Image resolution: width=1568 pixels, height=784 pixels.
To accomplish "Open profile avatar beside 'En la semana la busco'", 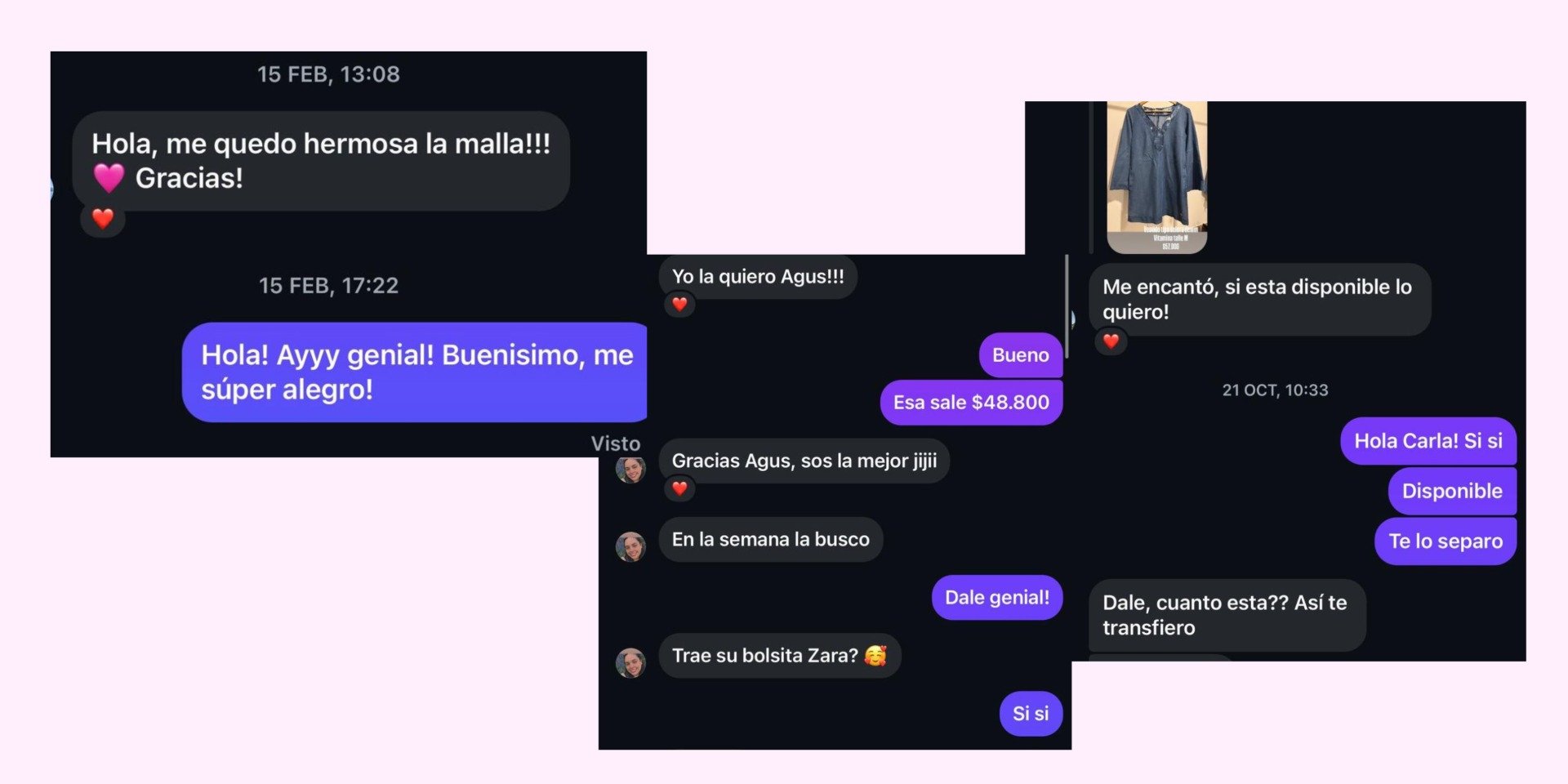I will 630,546.
